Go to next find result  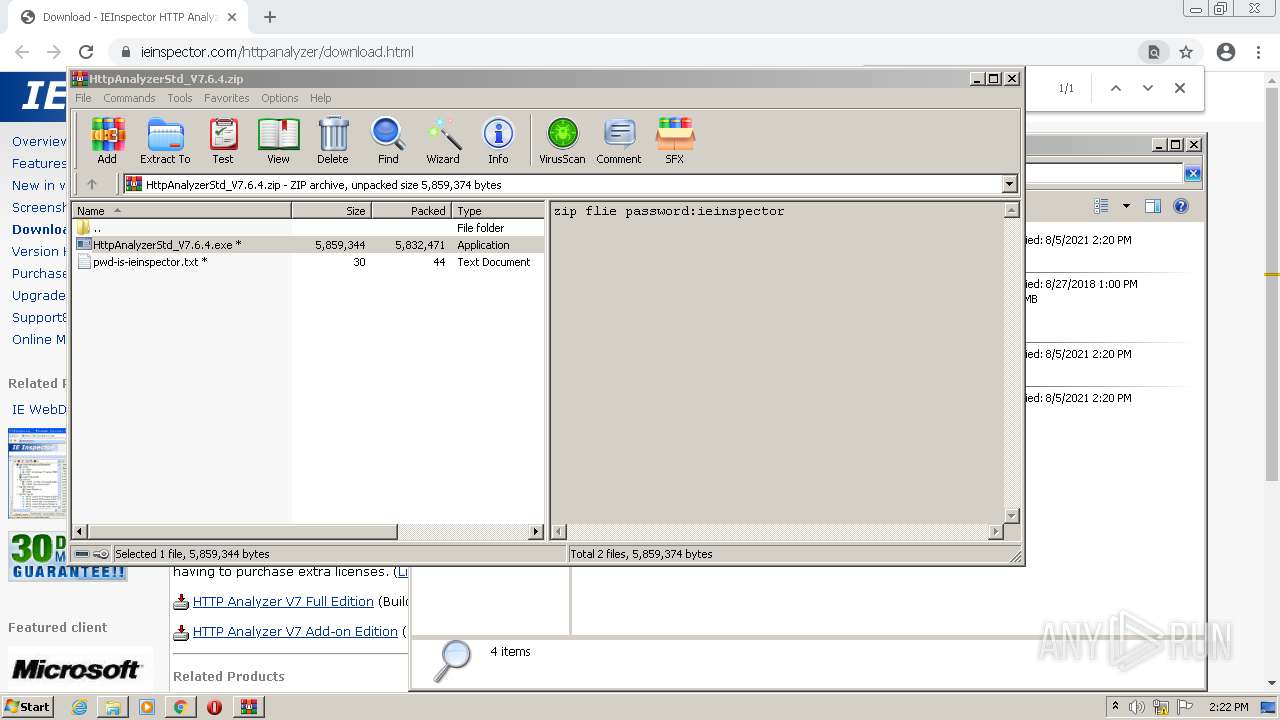tap(1148, 88)
